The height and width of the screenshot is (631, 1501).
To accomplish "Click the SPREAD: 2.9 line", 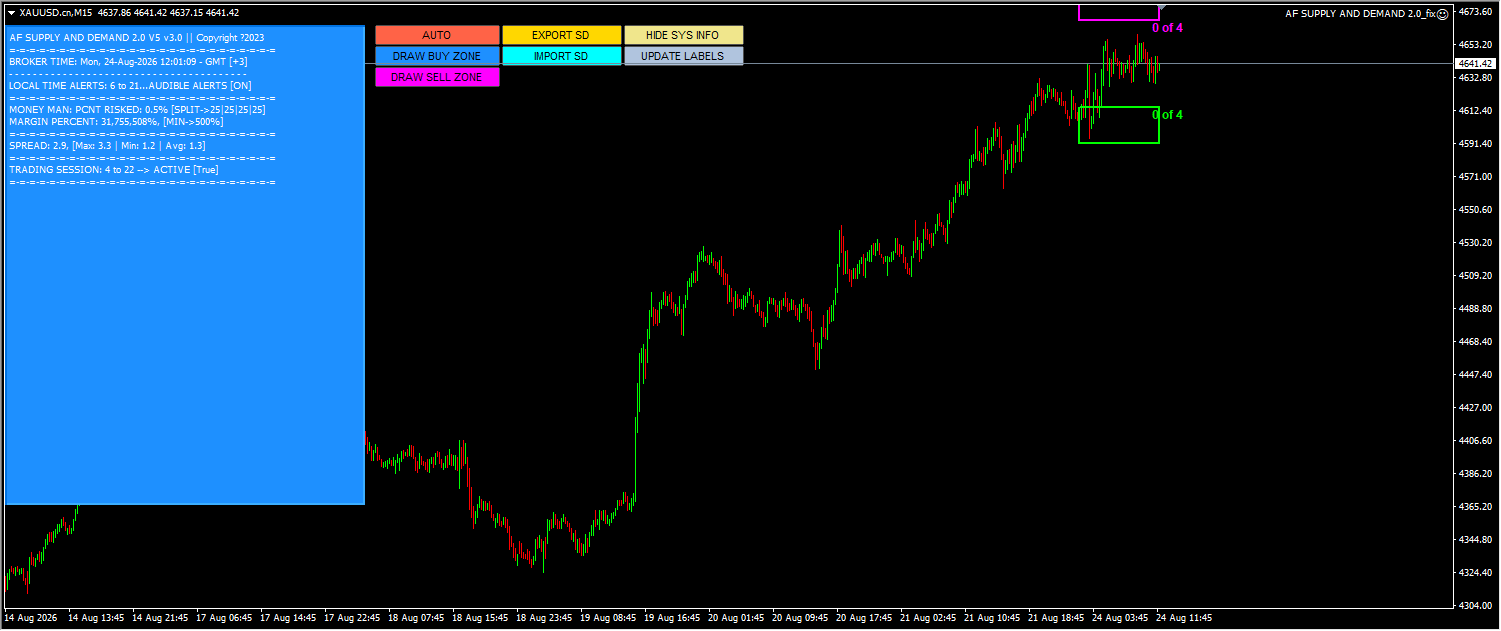I will [107, 146].
